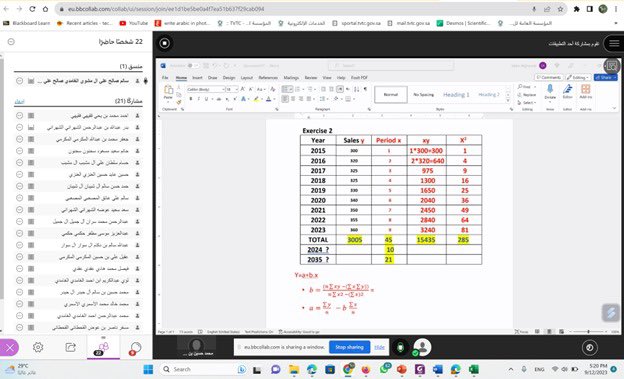The image size is (624, 379).
Task: Click Paste in the shared Word ribbon
Action: (168, 92)
